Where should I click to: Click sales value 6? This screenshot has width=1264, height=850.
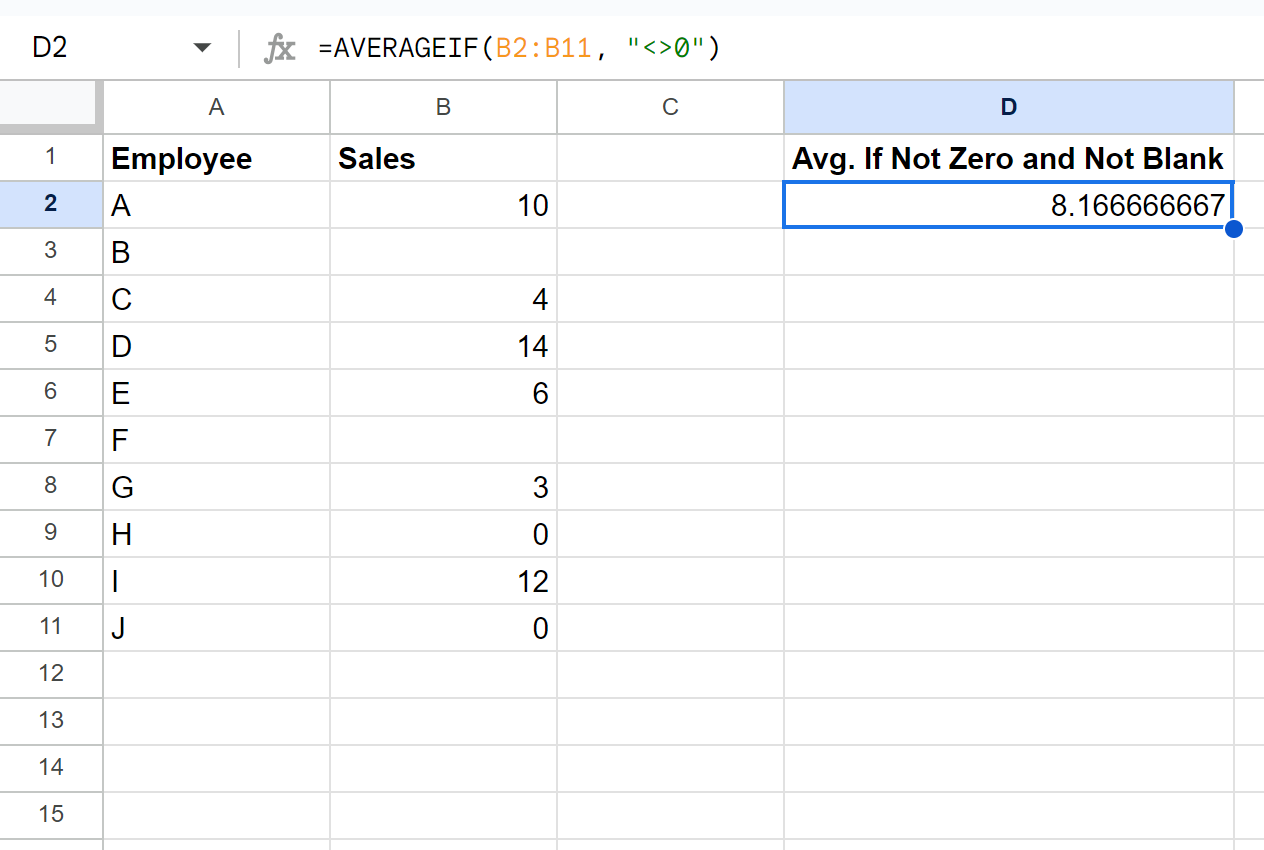(x=443, y=393)
